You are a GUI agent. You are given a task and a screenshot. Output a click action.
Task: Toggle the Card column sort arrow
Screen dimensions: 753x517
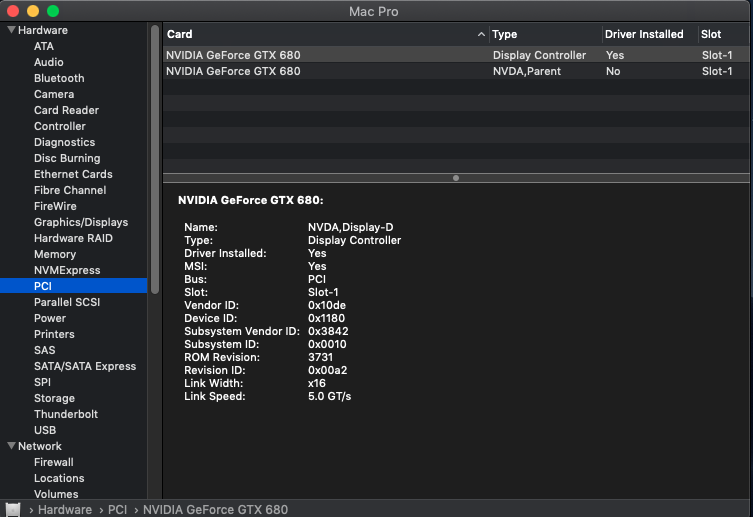[481, 34]
